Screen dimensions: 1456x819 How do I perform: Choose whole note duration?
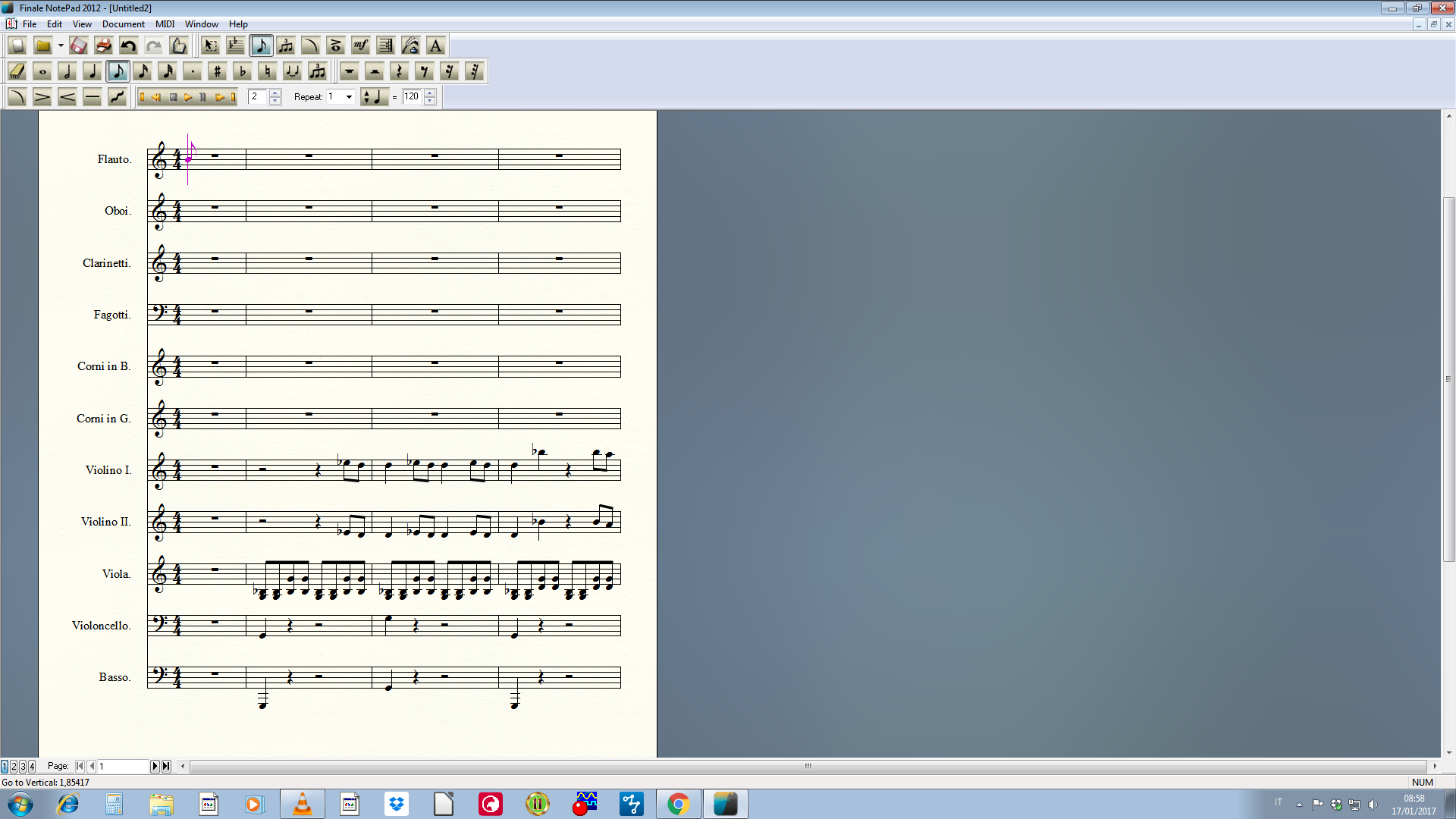point(42,71)
